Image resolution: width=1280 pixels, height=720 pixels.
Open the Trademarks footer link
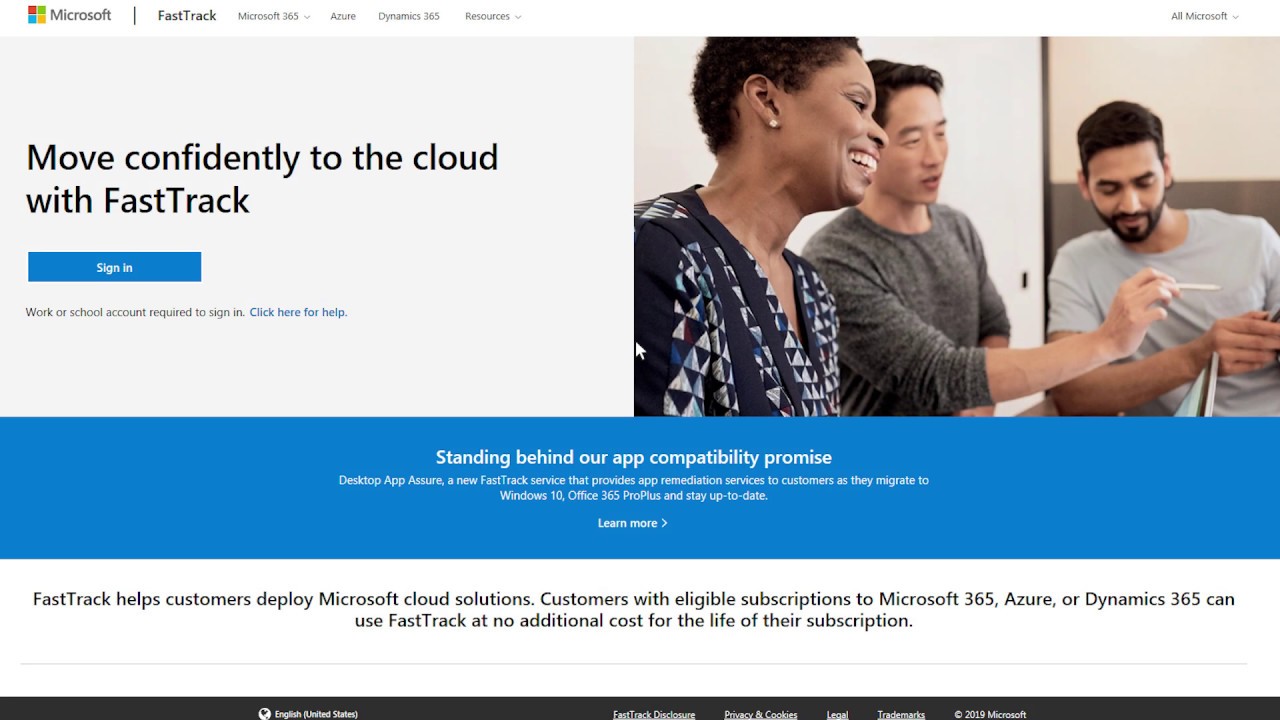click(901, 715)
